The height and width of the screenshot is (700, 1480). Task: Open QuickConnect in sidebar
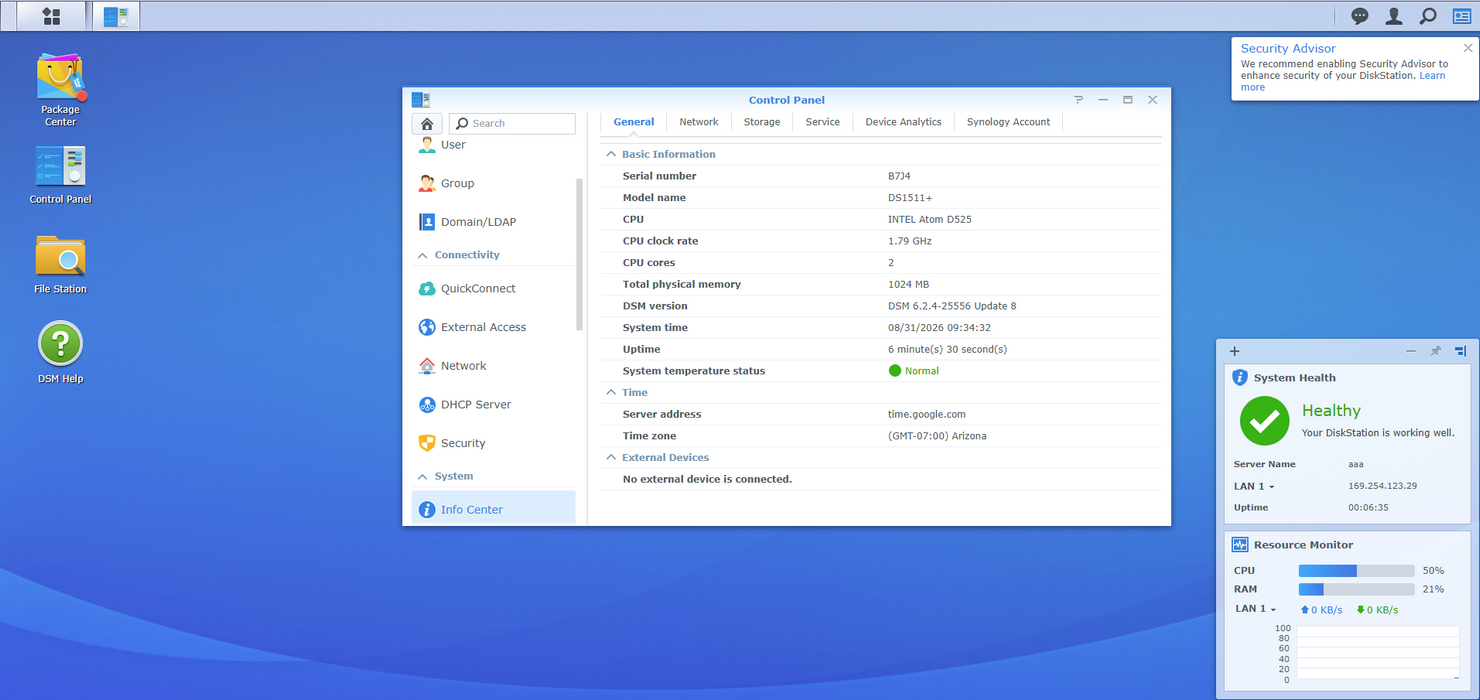pyautogui.click(x=494, y=288)
